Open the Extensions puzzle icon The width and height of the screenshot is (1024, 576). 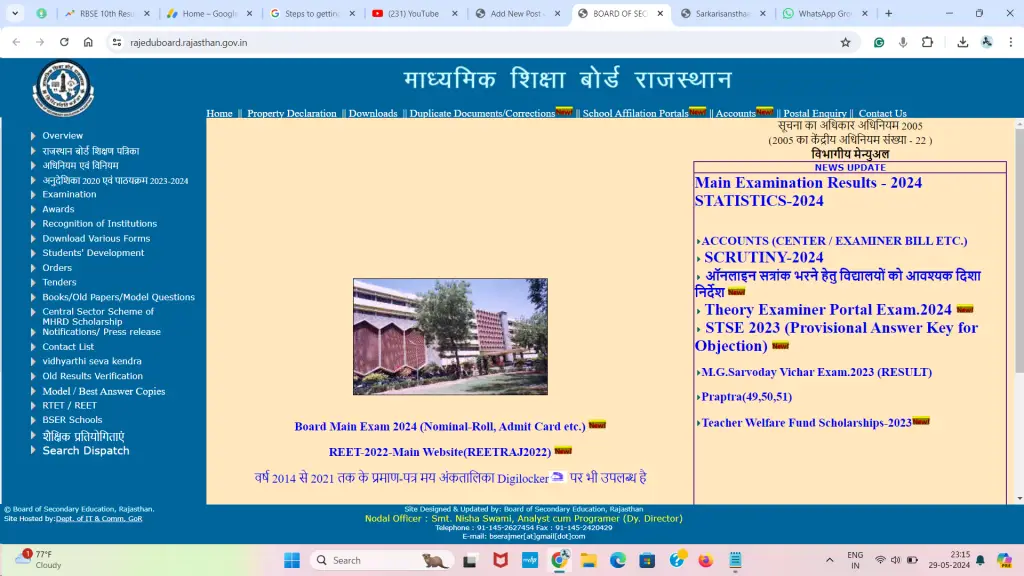[927, 42]
